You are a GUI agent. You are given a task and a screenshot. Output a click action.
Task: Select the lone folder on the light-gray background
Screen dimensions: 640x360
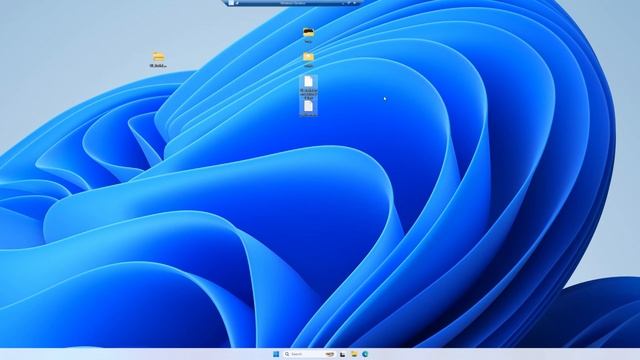coord(158,59)
